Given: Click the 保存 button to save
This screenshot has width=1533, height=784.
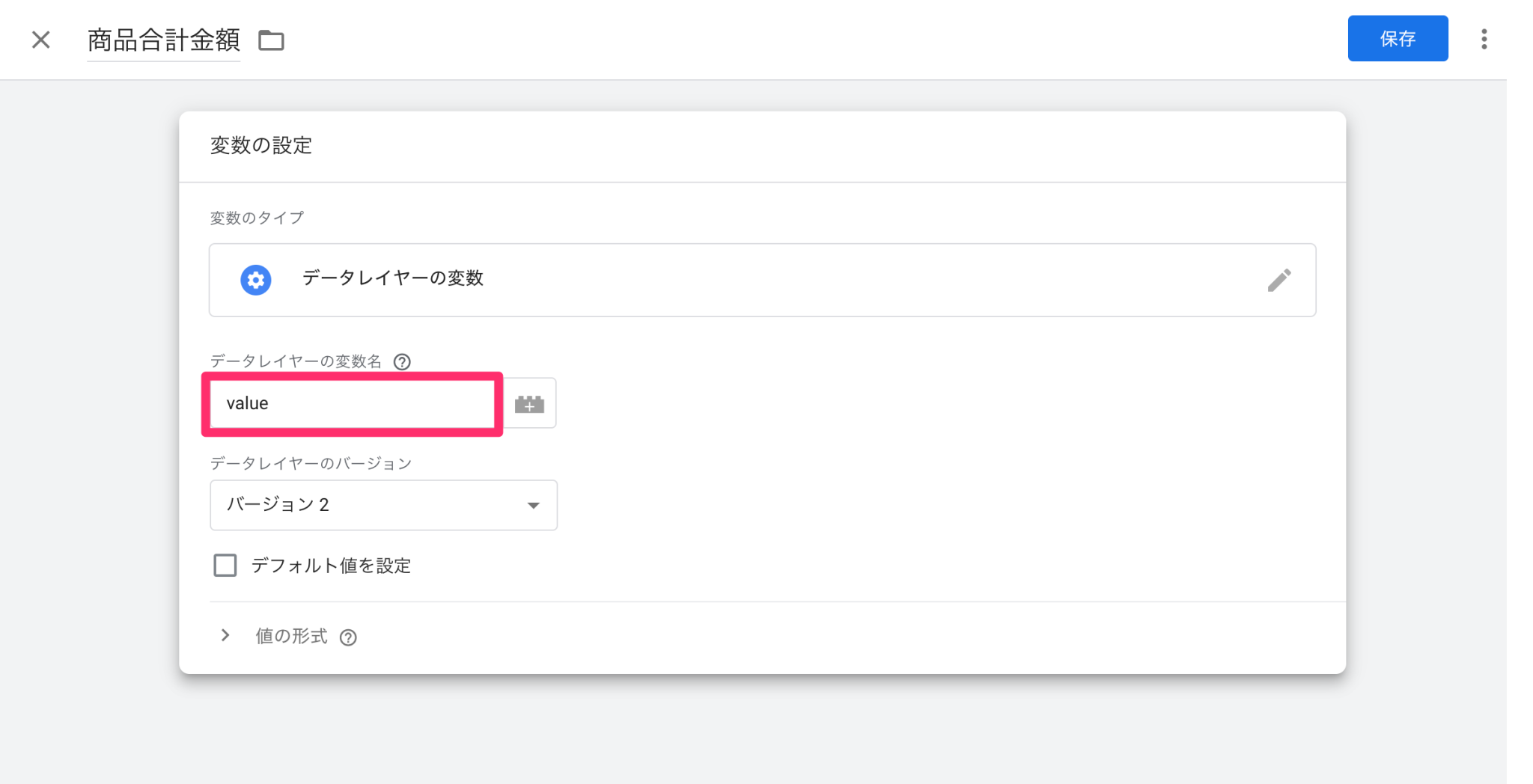Looking at the screenshot, I should click(1398, 38).
